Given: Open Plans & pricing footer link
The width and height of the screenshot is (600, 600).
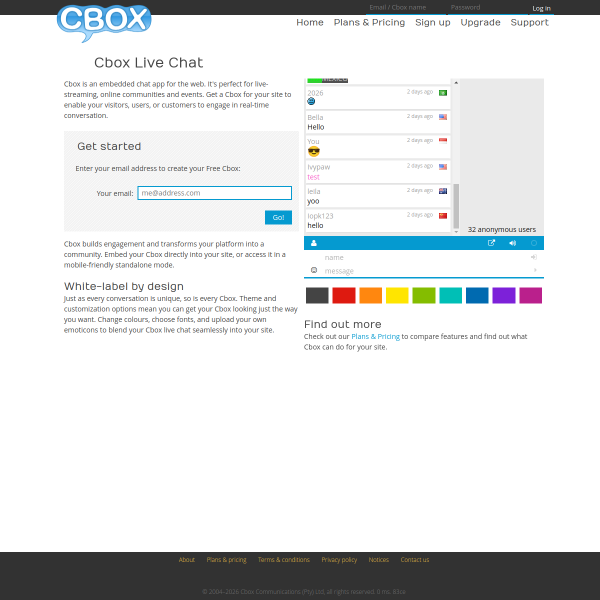Looking at the screenshot, I should point(227,559).
